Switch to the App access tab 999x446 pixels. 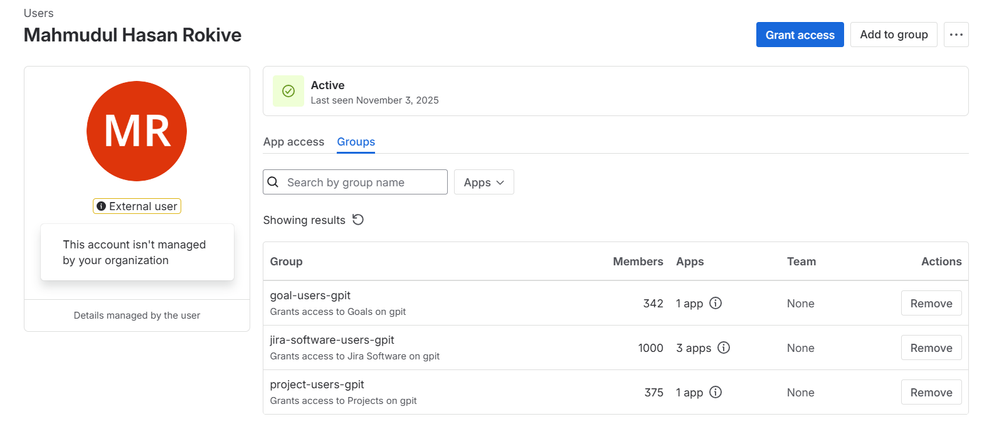(x=294, y=142)
